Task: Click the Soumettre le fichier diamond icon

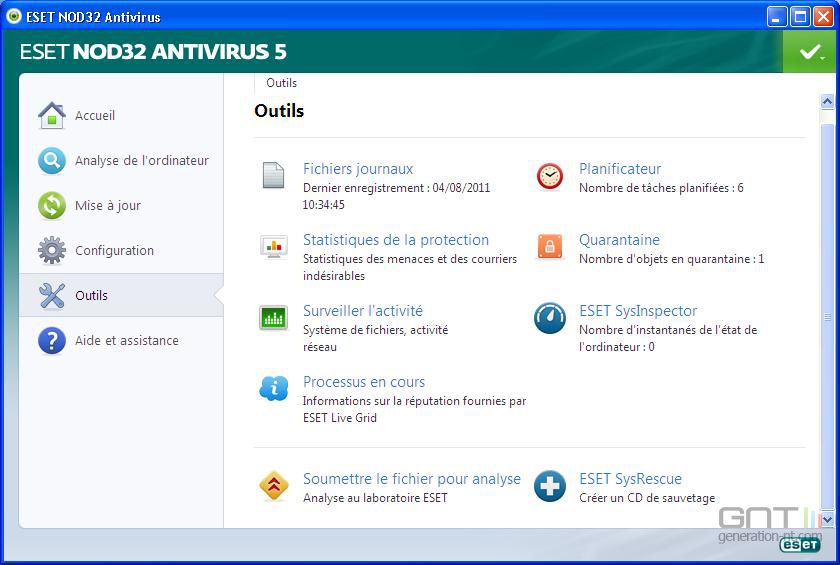Action: pos(274,486)
